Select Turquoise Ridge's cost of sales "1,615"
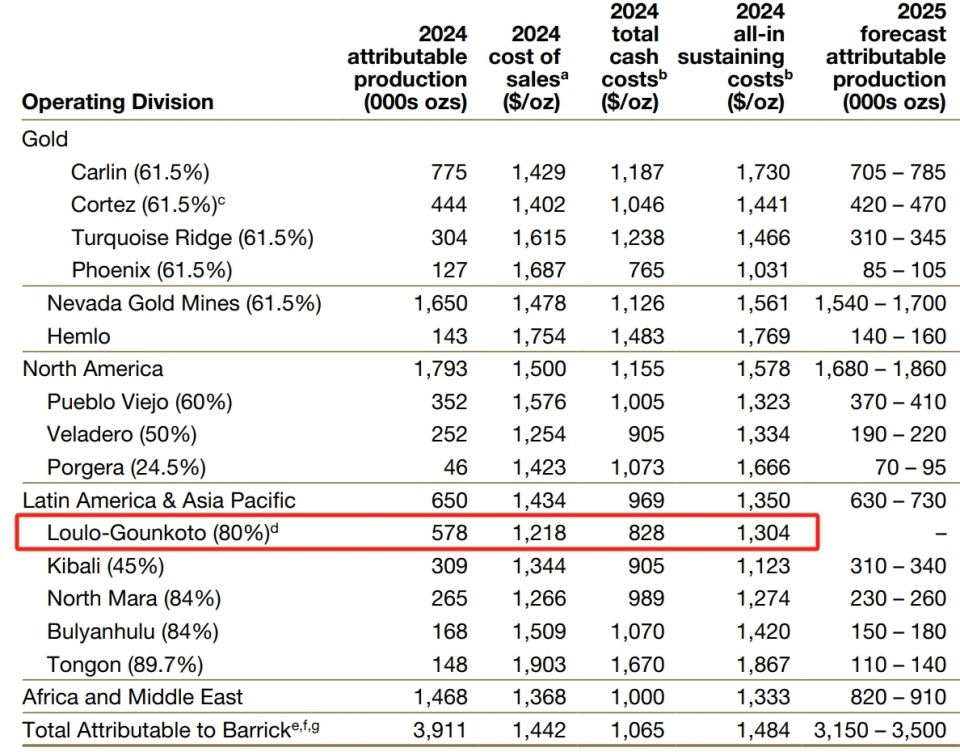Image resolution: width=960 pixels, height=752 pixels. (x=539, y=238)
